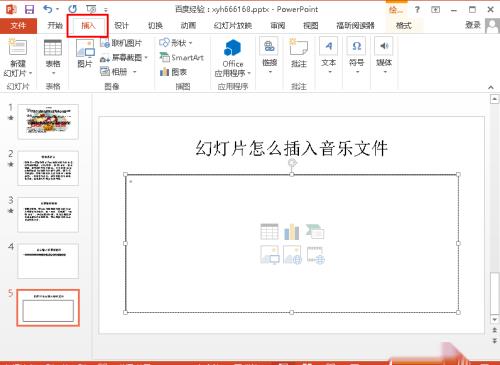Open the 动画 (Animations) tab
Image resolution: width=500 pixels, height=365 pixels.
[188, 26]
